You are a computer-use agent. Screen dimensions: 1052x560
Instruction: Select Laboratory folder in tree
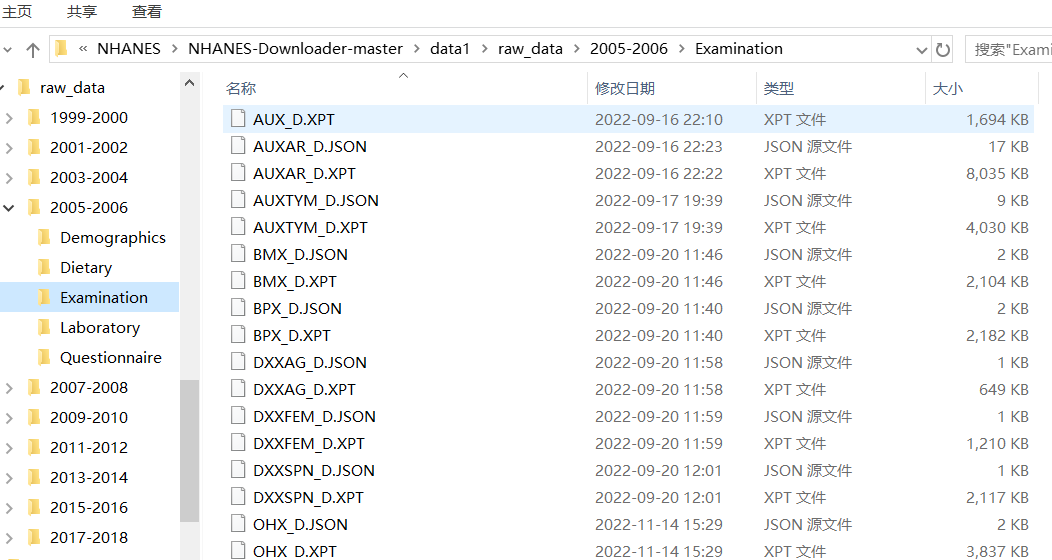tap(100, 327)
